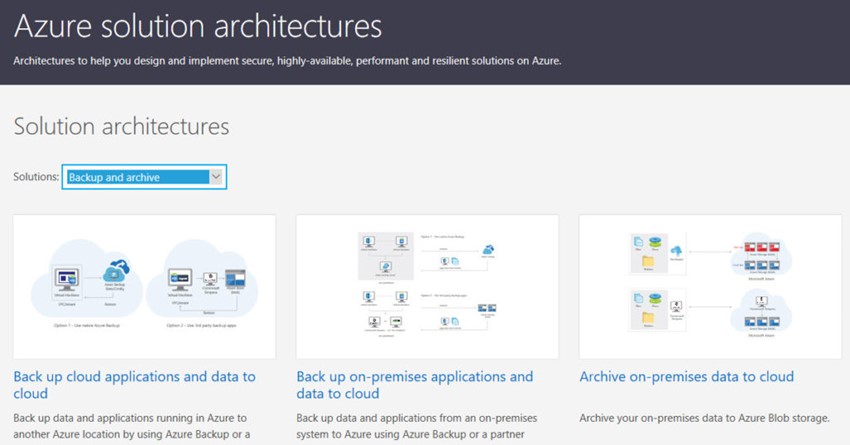Screen dimensions: 850x445
Task: Click the 'Solutions:' label text
Action: 36,177
